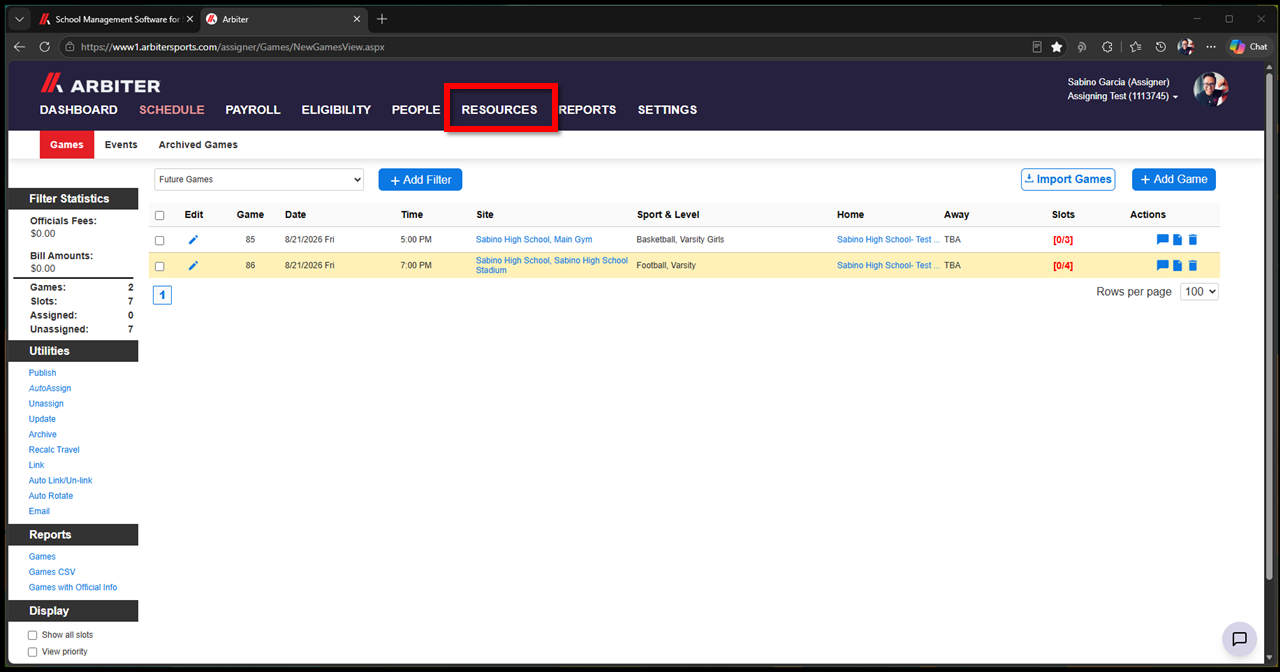Open SETTINGS menu
The width and height of the screenshot is (1280, 672).
point(667,110)
